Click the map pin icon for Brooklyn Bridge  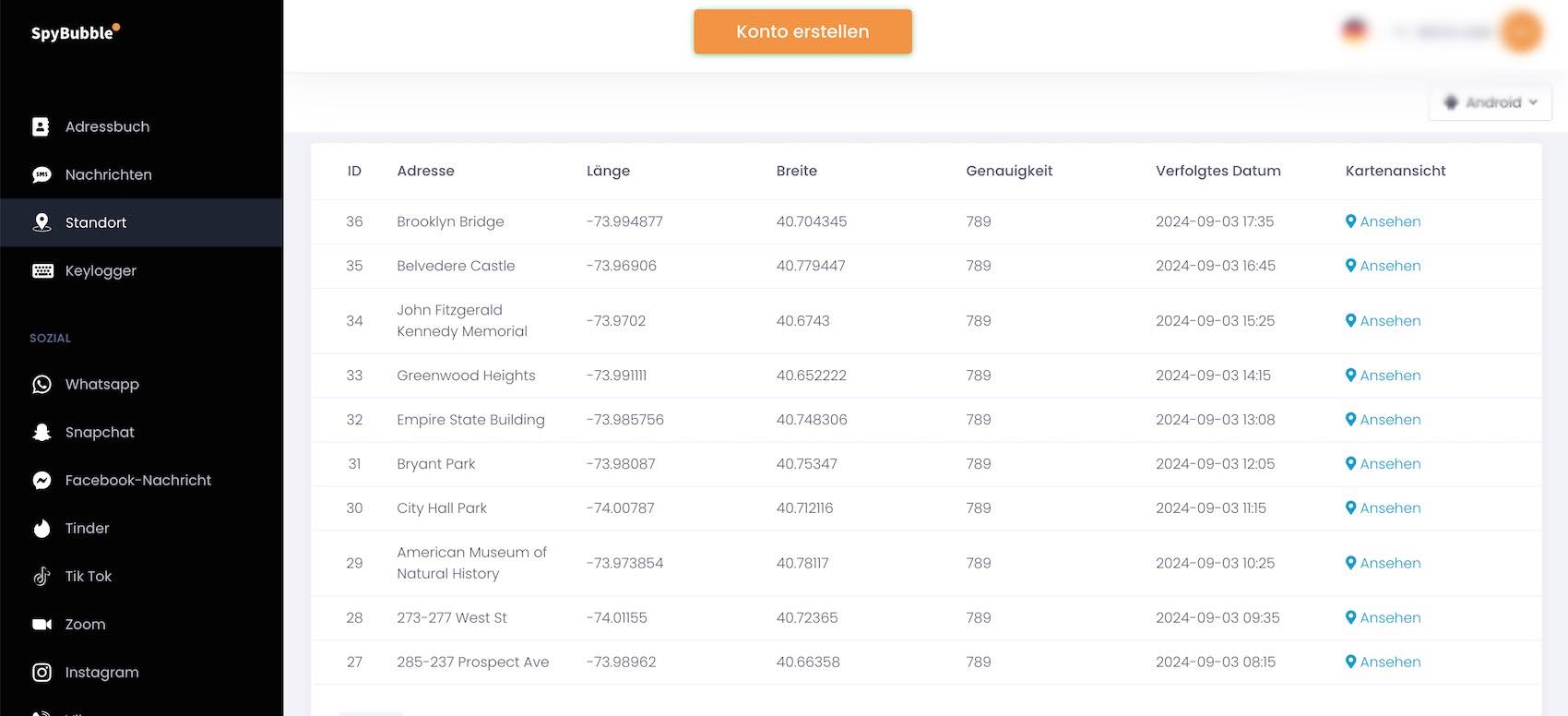click(1350, 221)
